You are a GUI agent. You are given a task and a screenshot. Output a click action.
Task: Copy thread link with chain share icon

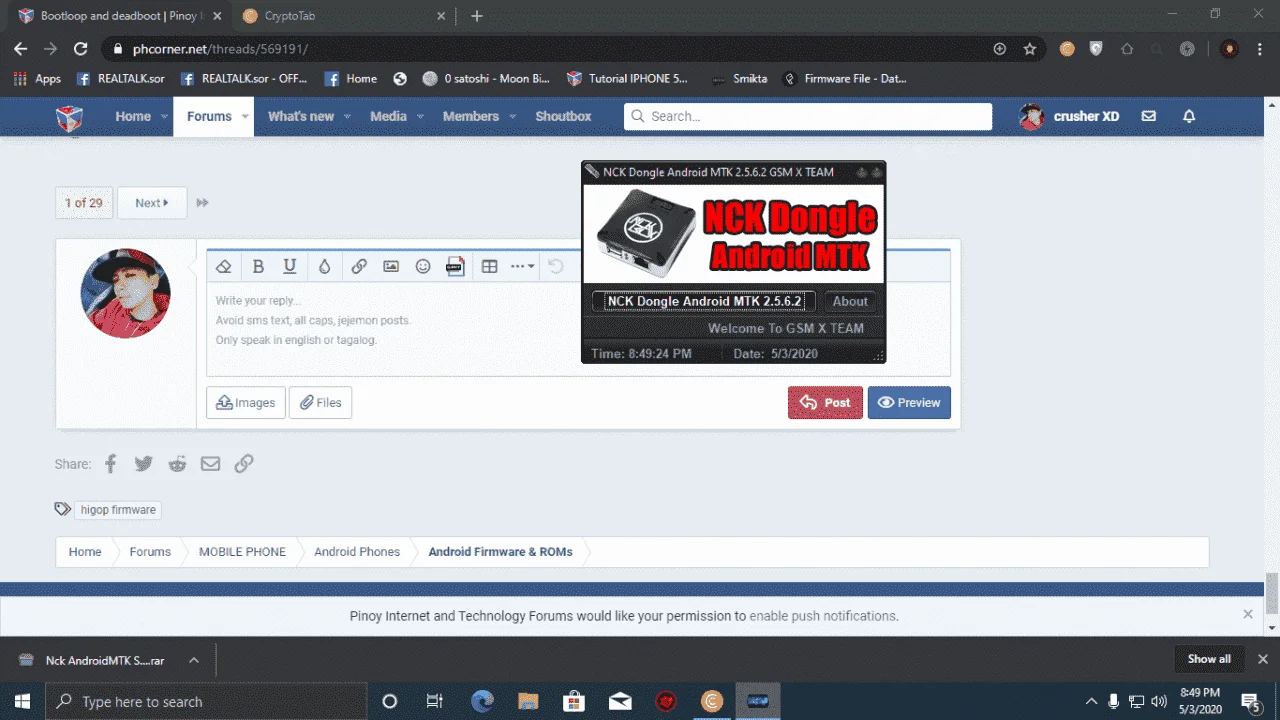point(244,463)
